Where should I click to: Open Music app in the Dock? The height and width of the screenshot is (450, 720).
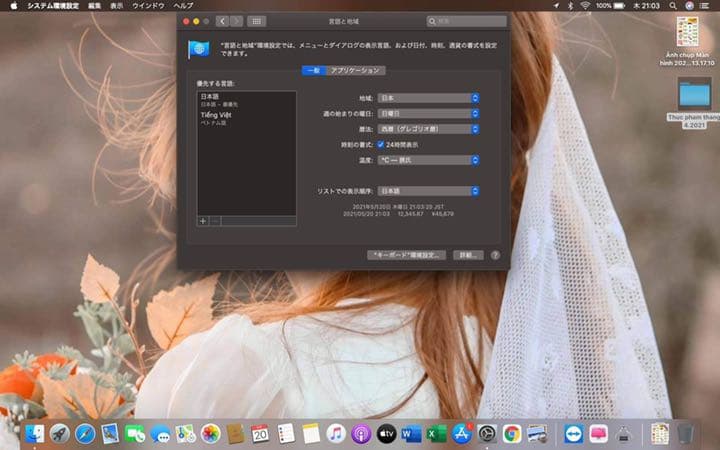[336, 433]
